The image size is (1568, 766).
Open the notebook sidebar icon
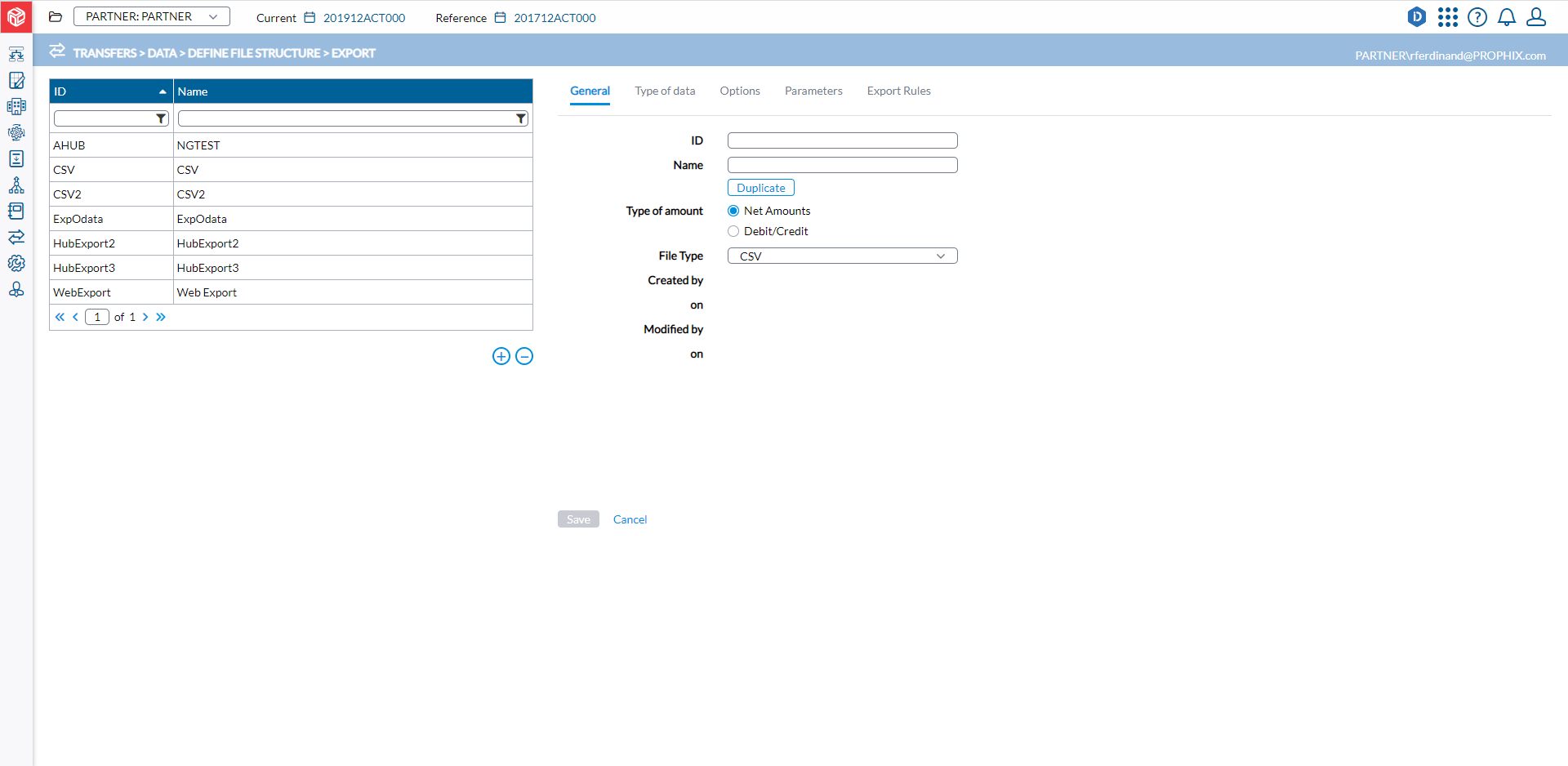pyautogui.click(x=16, y=211)
